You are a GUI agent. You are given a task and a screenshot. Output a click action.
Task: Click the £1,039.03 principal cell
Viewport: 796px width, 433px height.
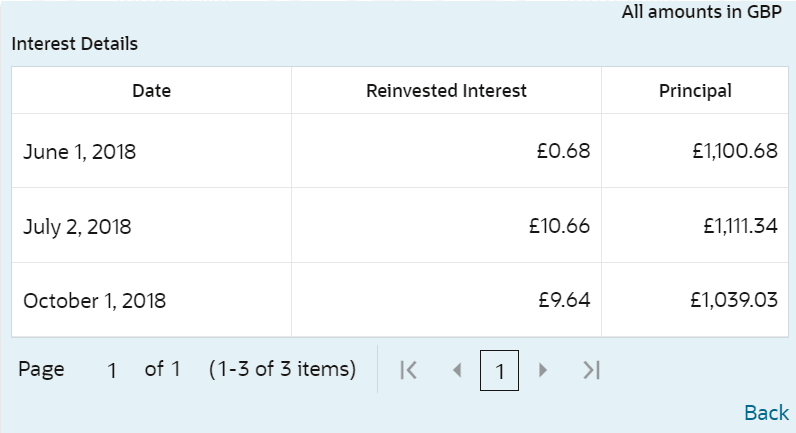point(734,300)
